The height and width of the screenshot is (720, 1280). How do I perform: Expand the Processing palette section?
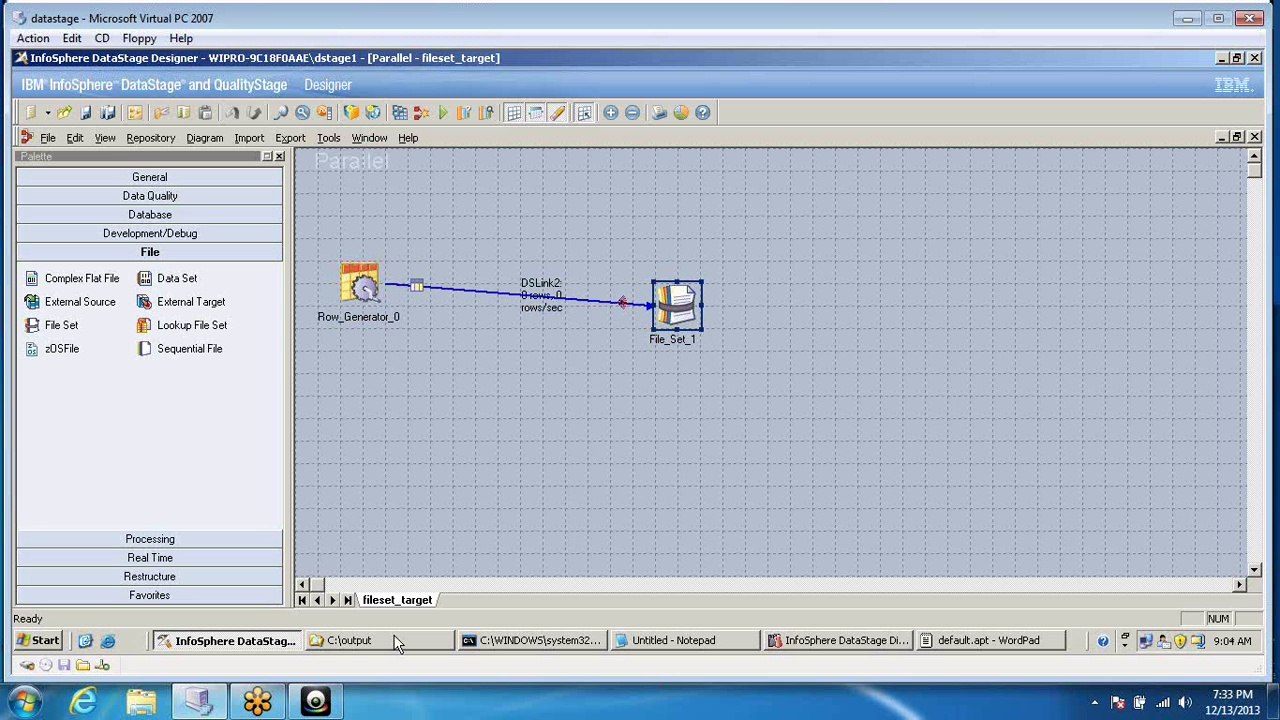point(150,539)
